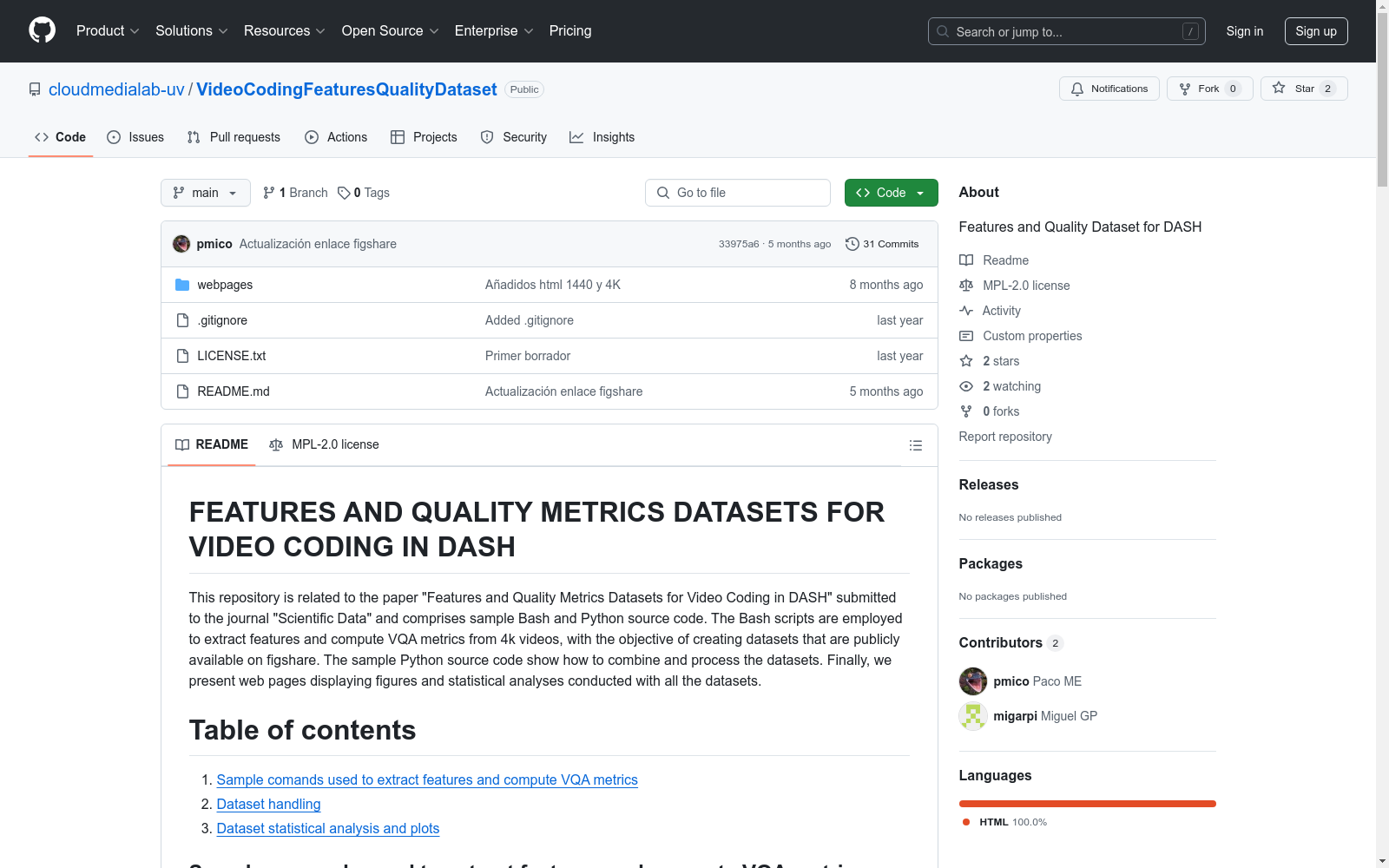Open the cloudmedialab-uv owner link

click(116, 89)
